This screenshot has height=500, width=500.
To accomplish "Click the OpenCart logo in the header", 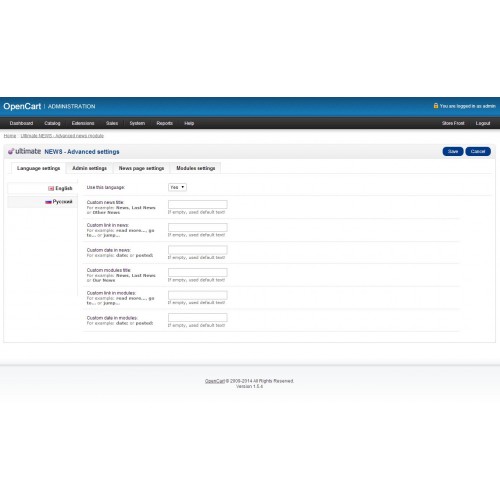I will (22, 106).
